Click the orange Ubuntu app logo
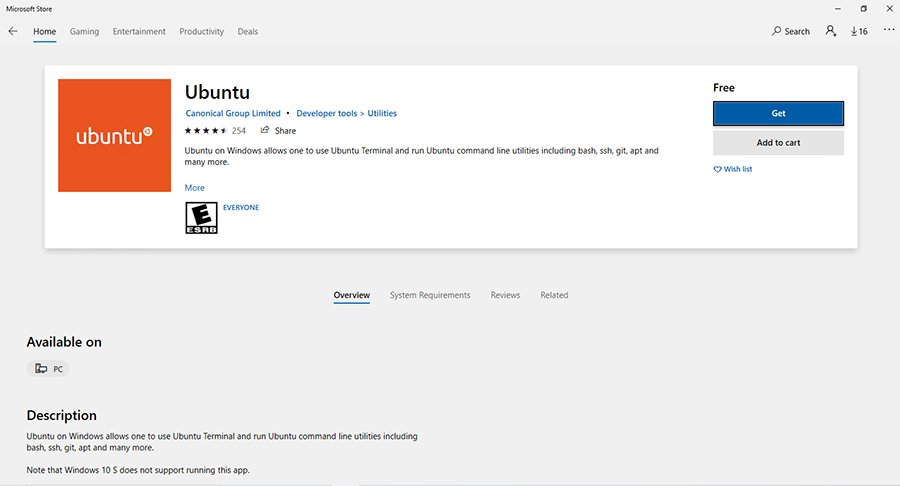Viewport: 900px width, 486px height. click(x=115, y=135)
